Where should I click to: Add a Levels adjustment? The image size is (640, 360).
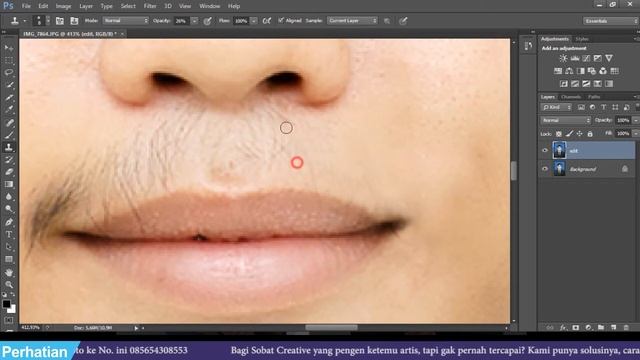(x=575, y=58)
